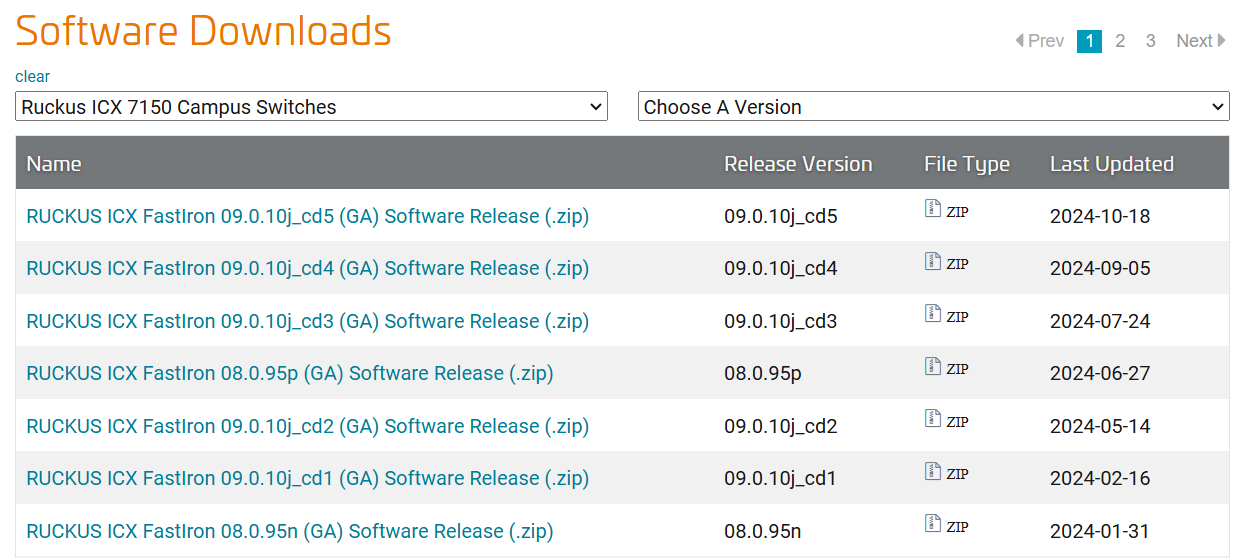Open the Choose A Version dropdown
Image resolution: width=1260 pixels, height=558 pixels.
(x=934, y=106)
